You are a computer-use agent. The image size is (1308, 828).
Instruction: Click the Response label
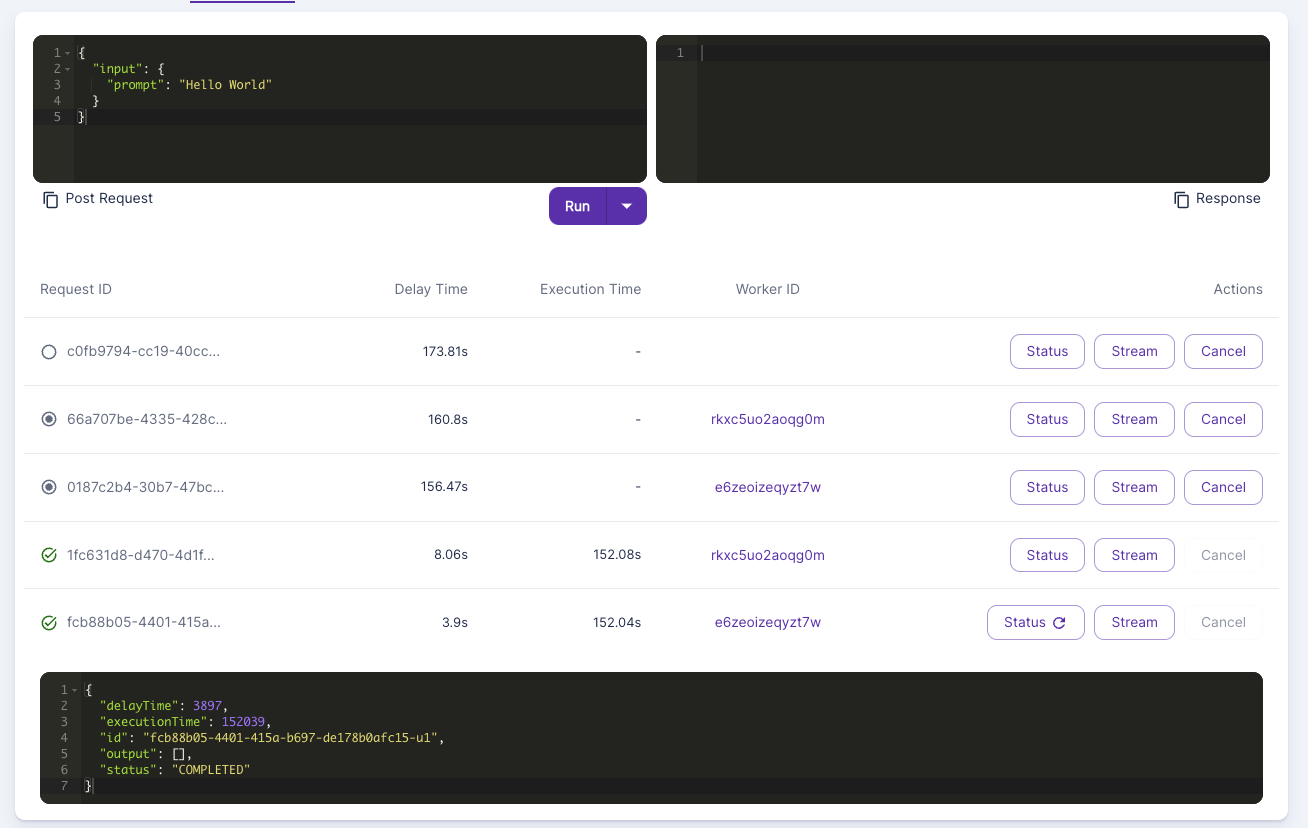1228,199
